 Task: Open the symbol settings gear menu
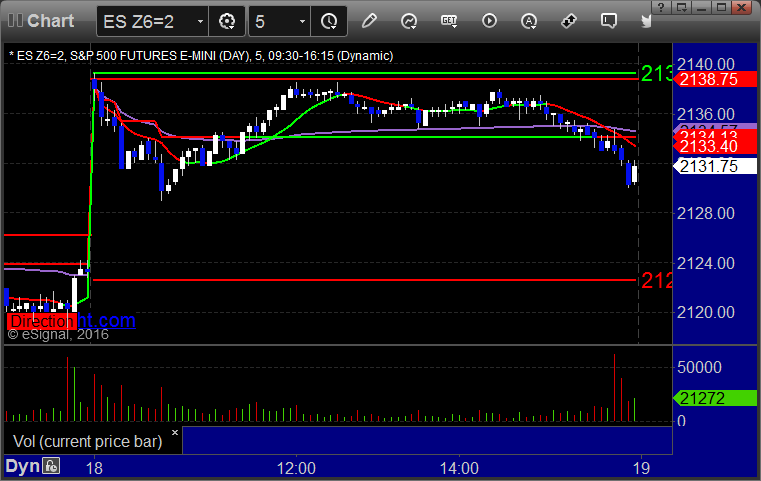(x=227, y=21)
